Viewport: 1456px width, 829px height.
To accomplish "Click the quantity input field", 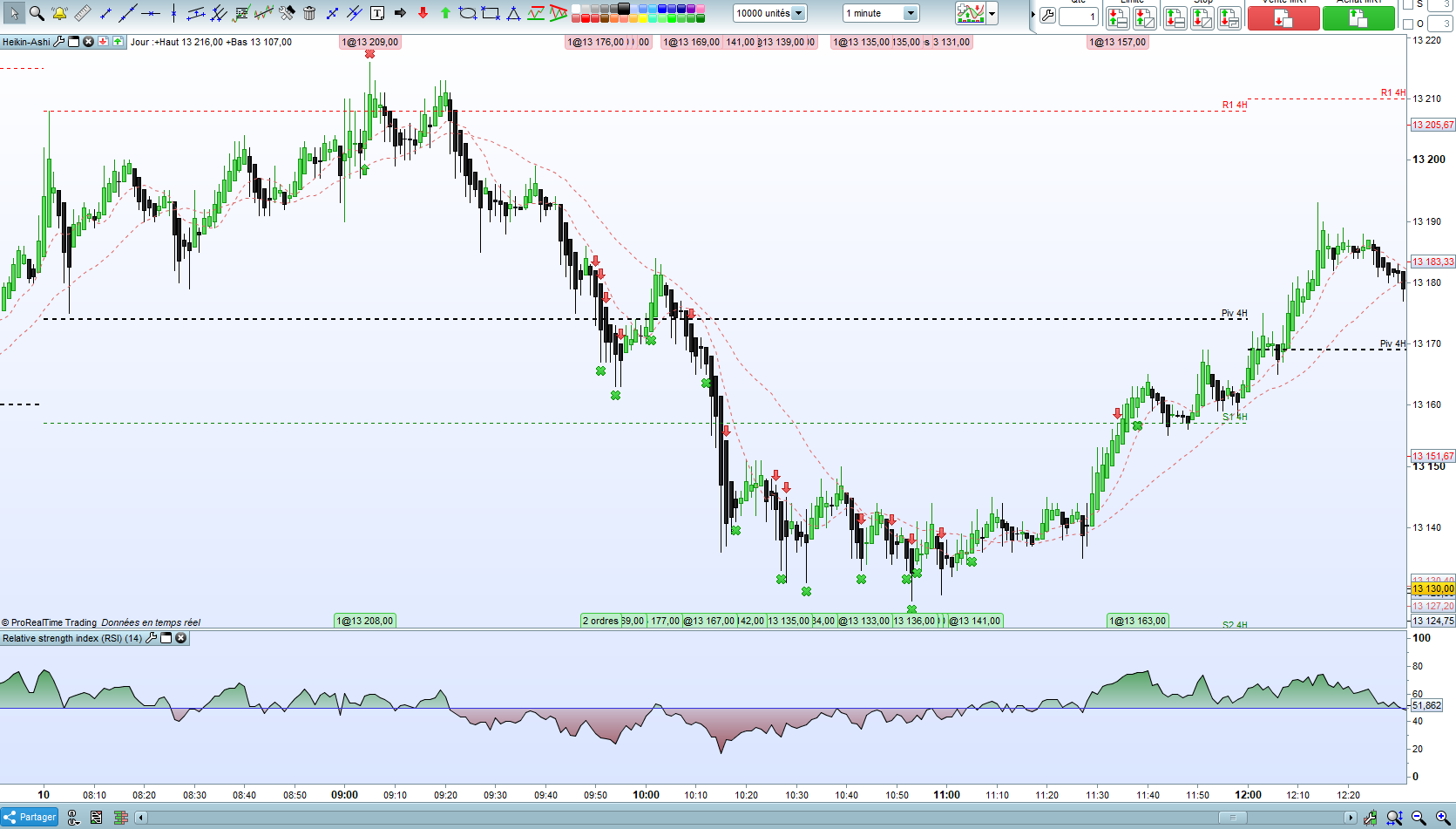I will pos(1079,17).
